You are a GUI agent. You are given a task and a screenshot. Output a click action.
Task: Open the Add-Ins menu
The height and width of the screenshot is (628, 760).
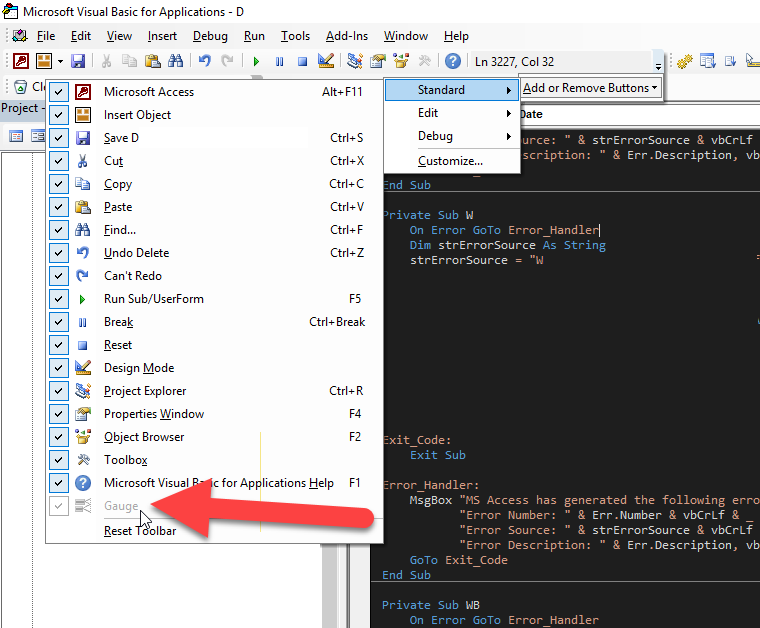point(347,36)
